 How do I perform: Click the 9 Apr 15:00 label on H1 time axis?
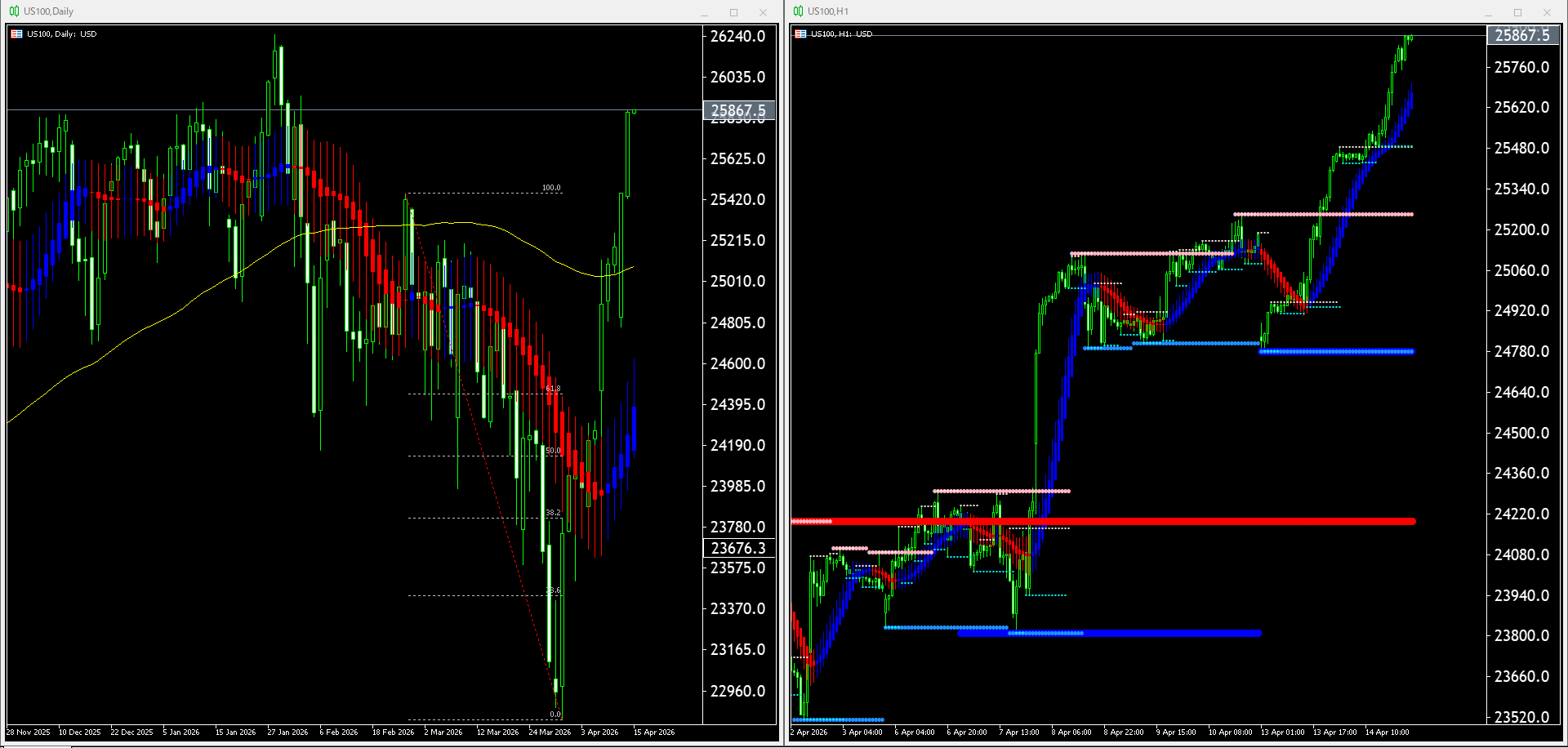pyautogui.click(x=1176, y=732)
